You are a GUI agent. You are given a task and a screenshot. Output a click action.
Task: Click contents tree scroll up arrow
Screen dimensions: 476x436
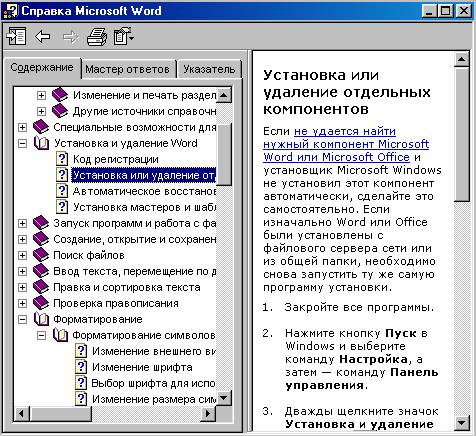pyautogui.click(x=224, y=95)
